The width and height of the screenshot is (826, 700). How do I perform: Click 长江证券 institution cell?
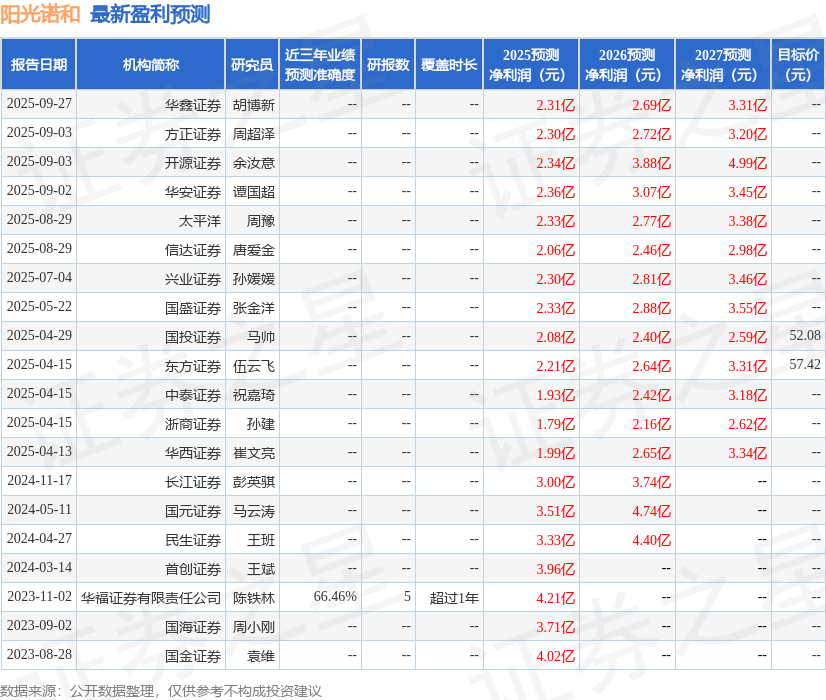[193, 482]
